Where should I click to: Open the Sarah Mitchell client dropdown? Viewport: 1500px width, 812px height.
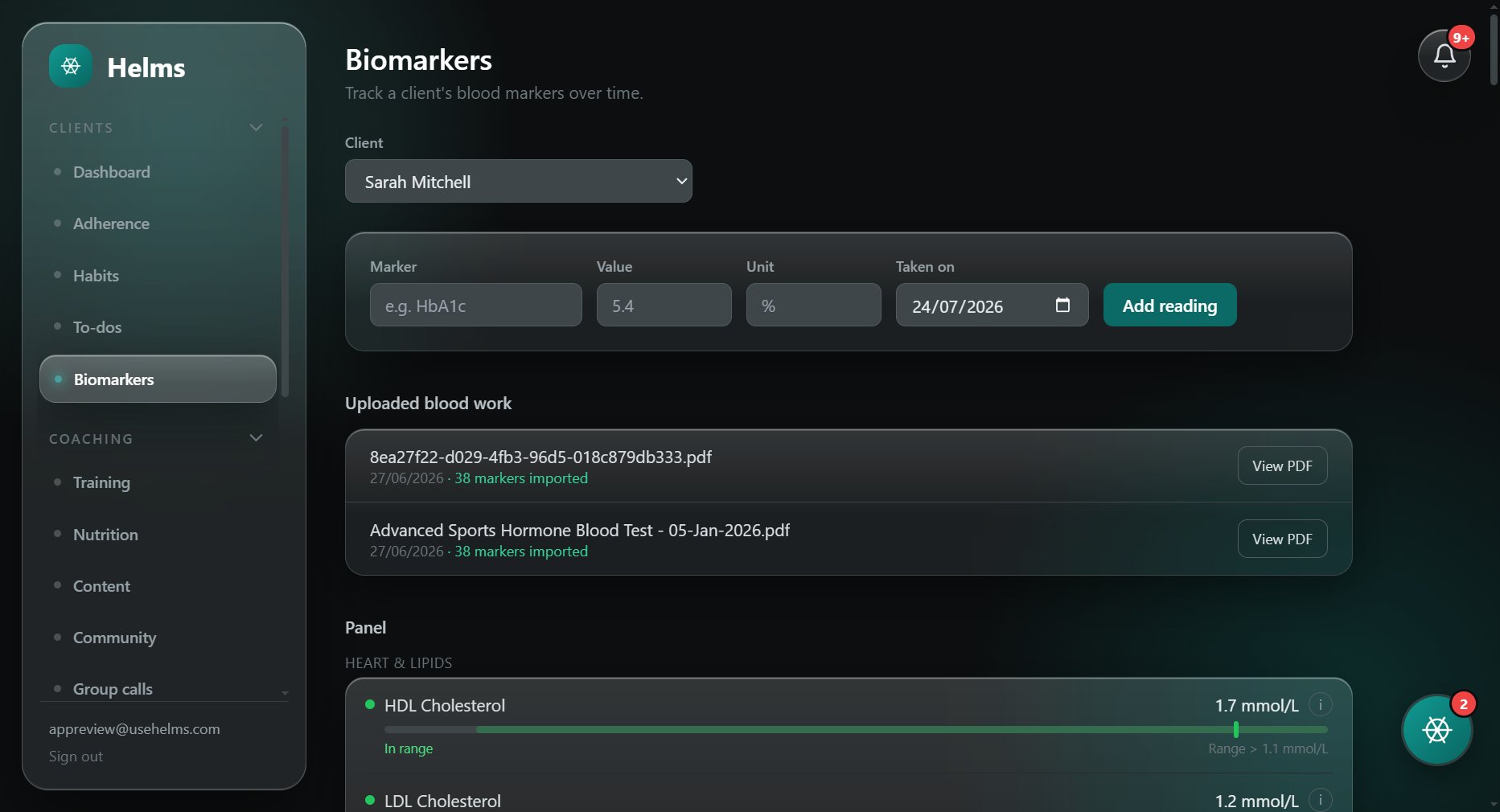click(519, 181)
